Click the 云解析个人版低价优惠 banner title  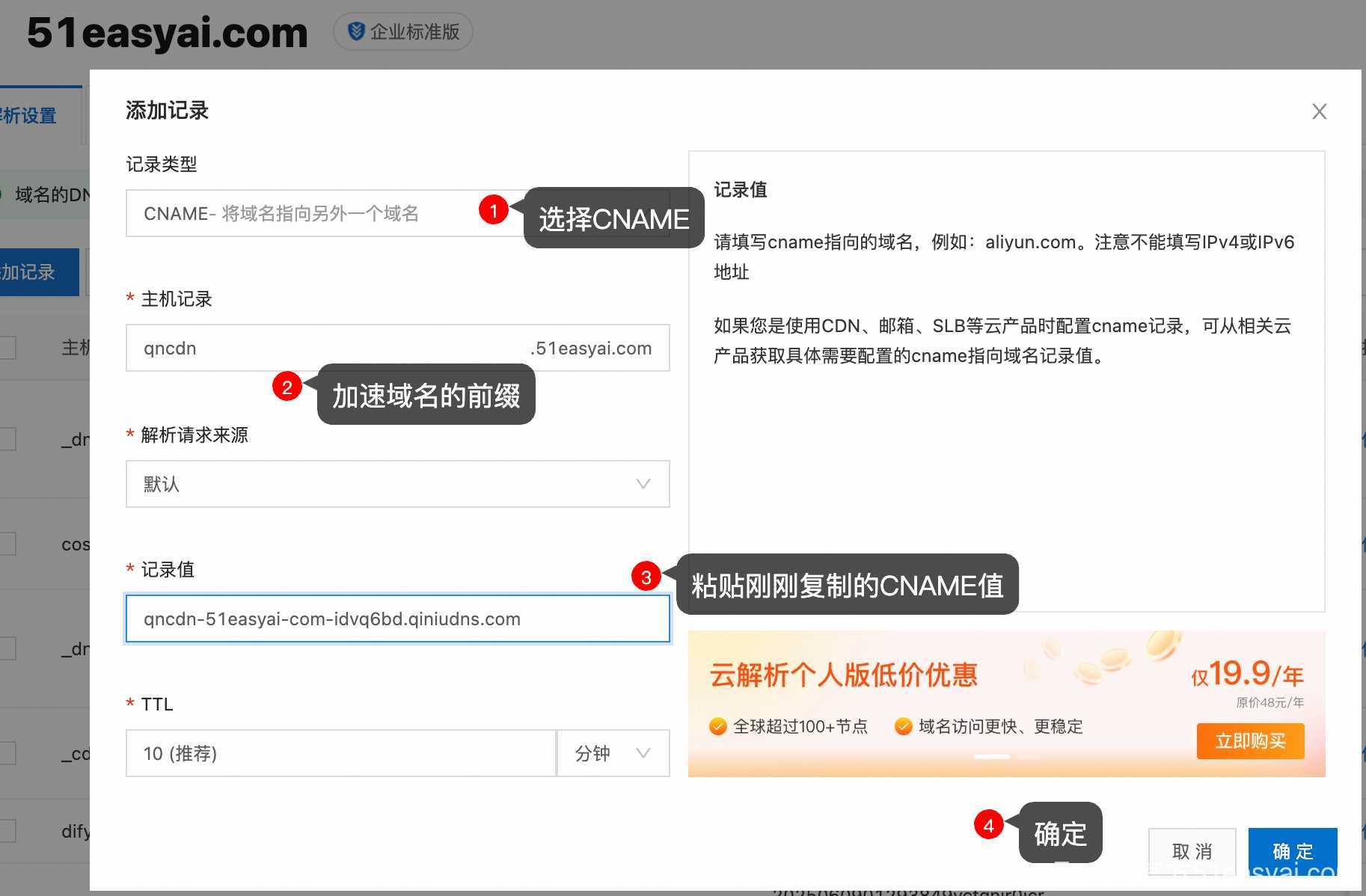844,675
